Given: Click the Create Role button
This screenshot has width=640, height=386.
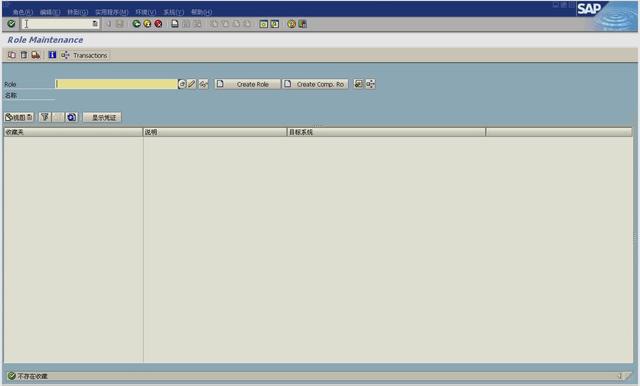Looking at the screenshot, I should pos(248,84).
